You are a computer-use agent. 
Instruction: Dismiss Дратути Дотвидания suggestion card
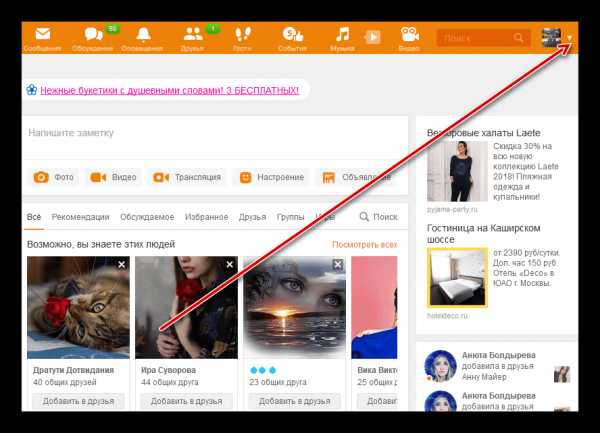121,264
